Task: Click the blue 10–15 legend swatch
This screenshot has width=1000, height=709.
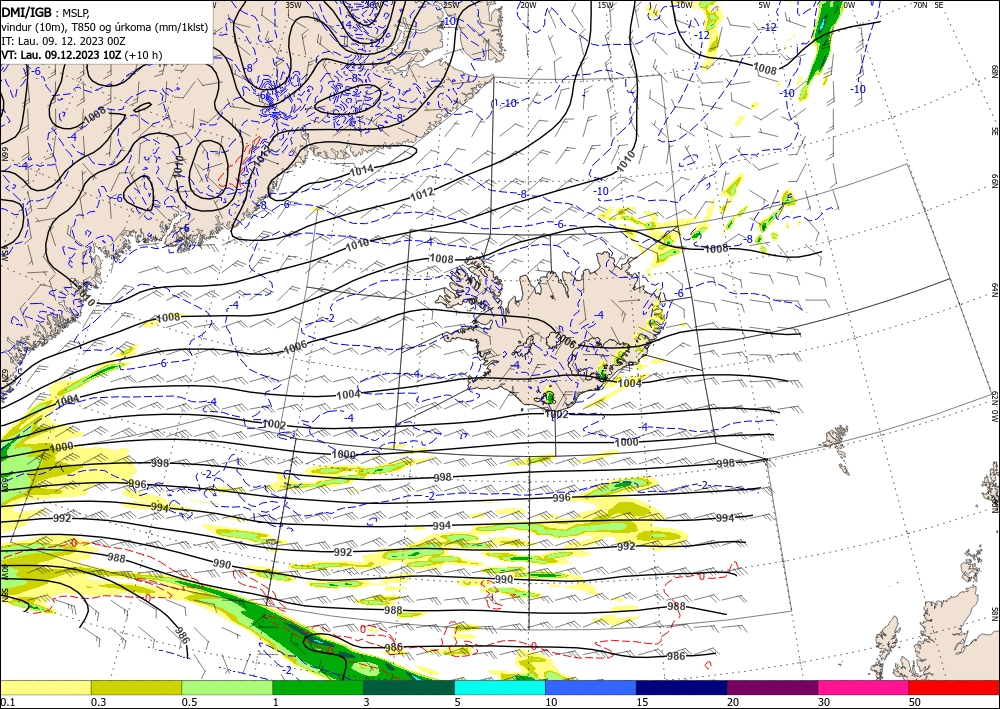Action: pos(591,687)
